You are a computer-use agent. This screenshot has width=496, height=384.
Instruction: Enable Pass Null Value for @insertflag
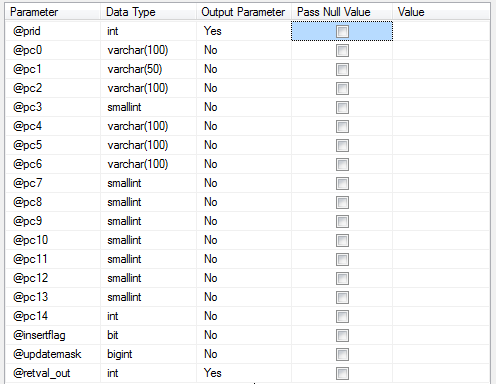[x=342, y=335]
